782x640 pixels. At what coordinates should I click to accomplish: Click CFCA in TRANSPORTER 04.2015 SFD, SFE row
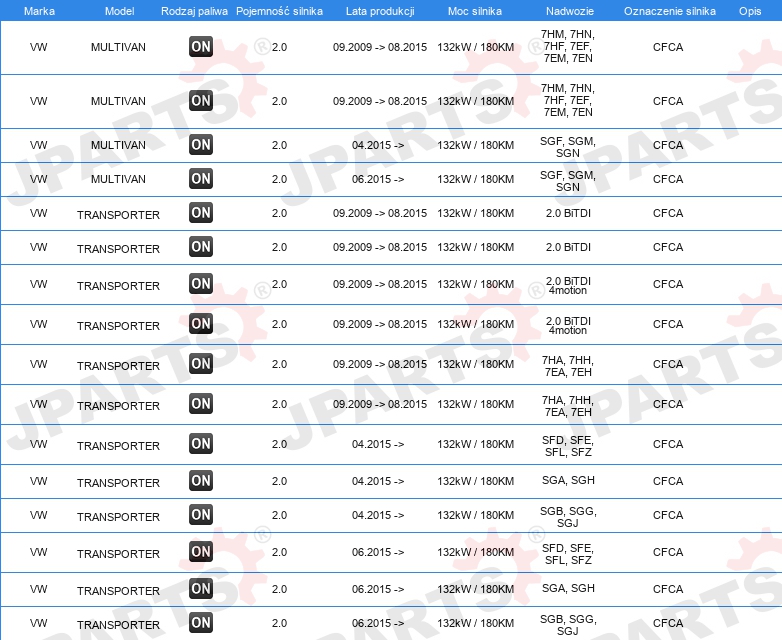click(668, 444)
